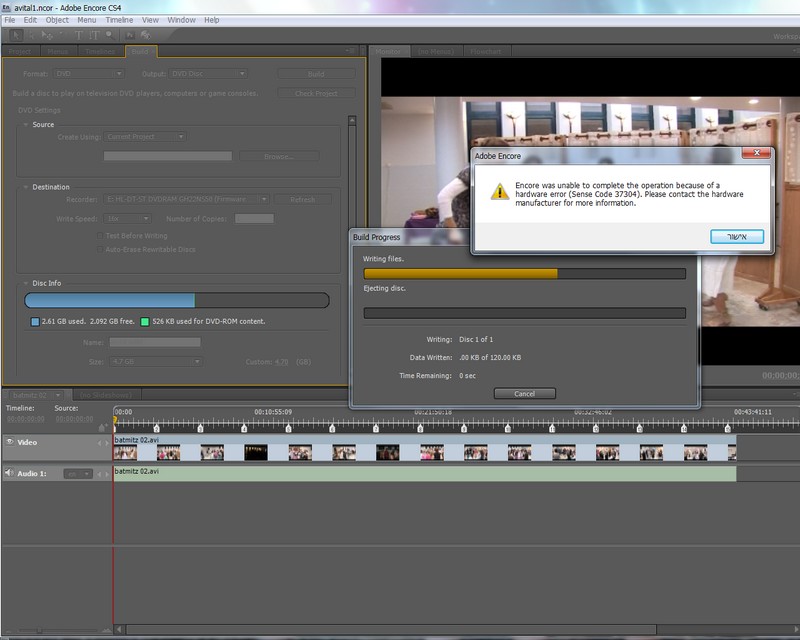The height and width of the screenshot is (640, 800).
Task: Click the batmitz 02.avi audio clip
Action: point(424,473)
